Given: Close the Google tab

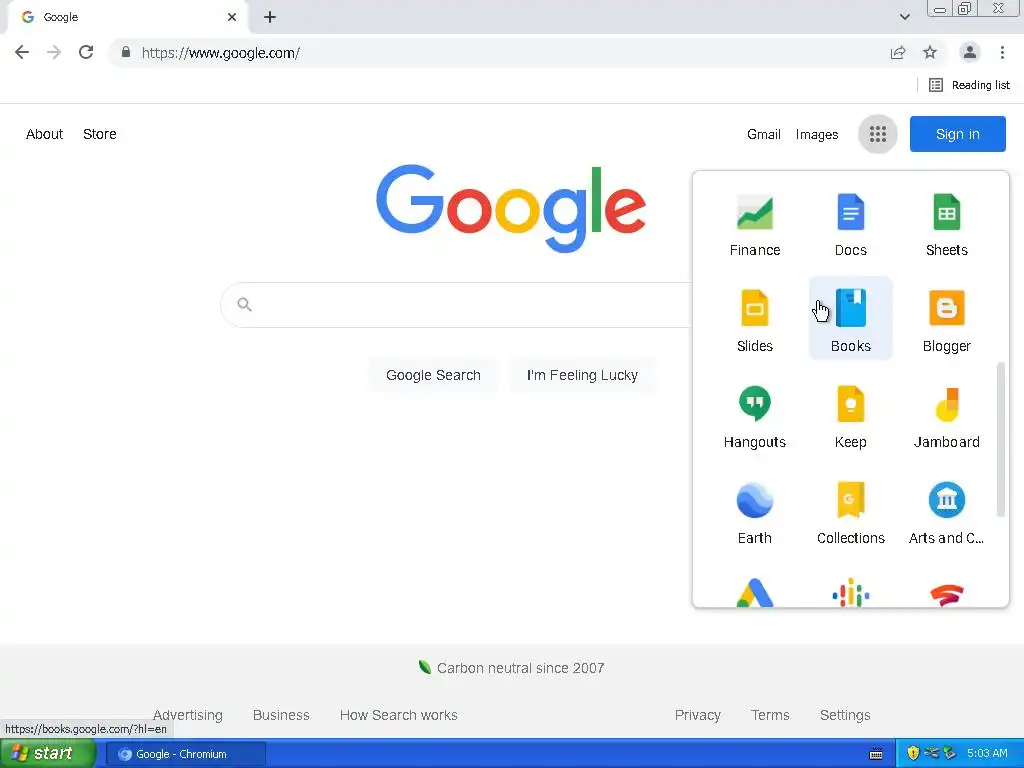Looking at the screenshot, I should [x=232, y=17].
